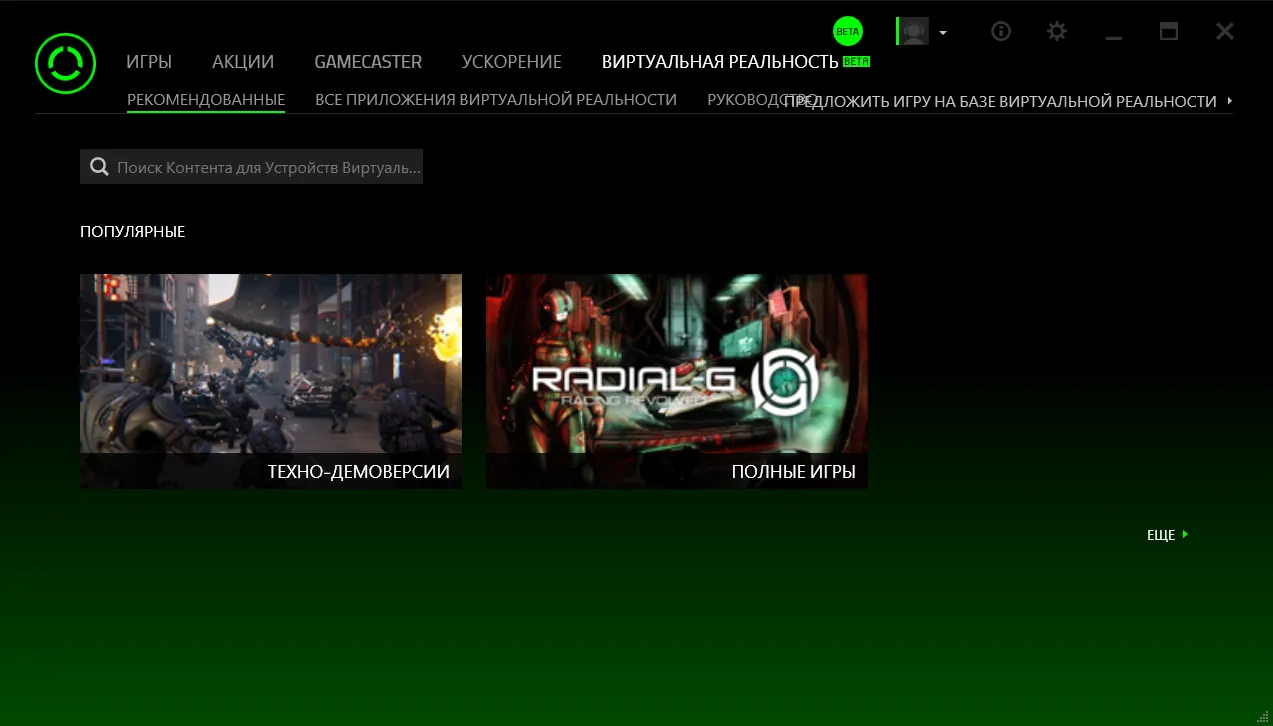Image resolution: width=1273 pixels, height=726 pixels.
Task: Click the window resize grip corner
Action: pyautogui.click(x=1263, y=716)
